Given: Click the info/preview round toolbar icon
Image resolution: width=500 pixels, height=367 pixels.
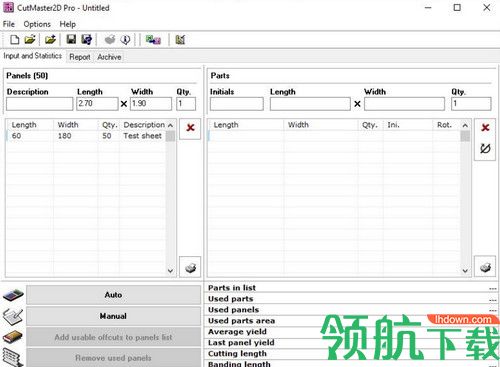Looking at the screenshot, I should 125,40.
